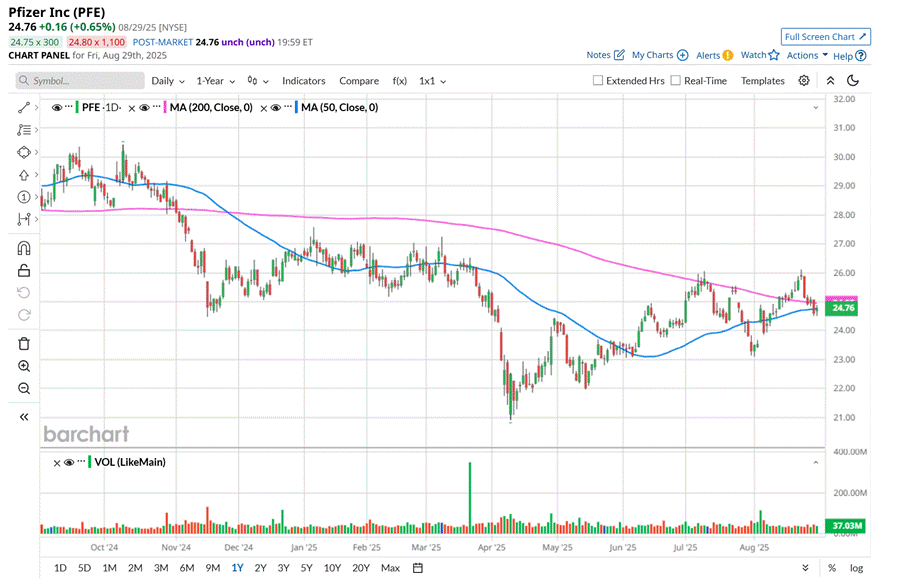Open the chart type dropdown
Viewport: 903px width, 584px height.
(x=257, y=81)
